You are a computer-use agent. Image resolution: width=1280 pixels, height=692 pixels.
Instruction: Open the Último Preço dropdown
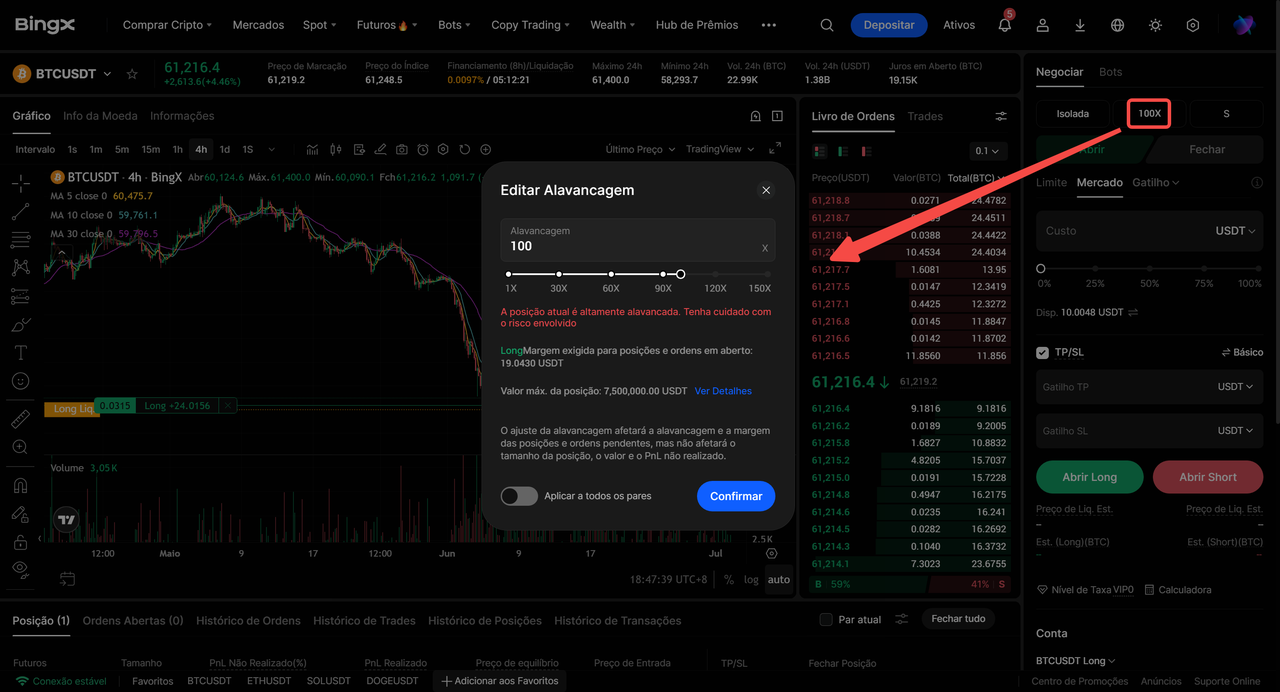[641, 149]
